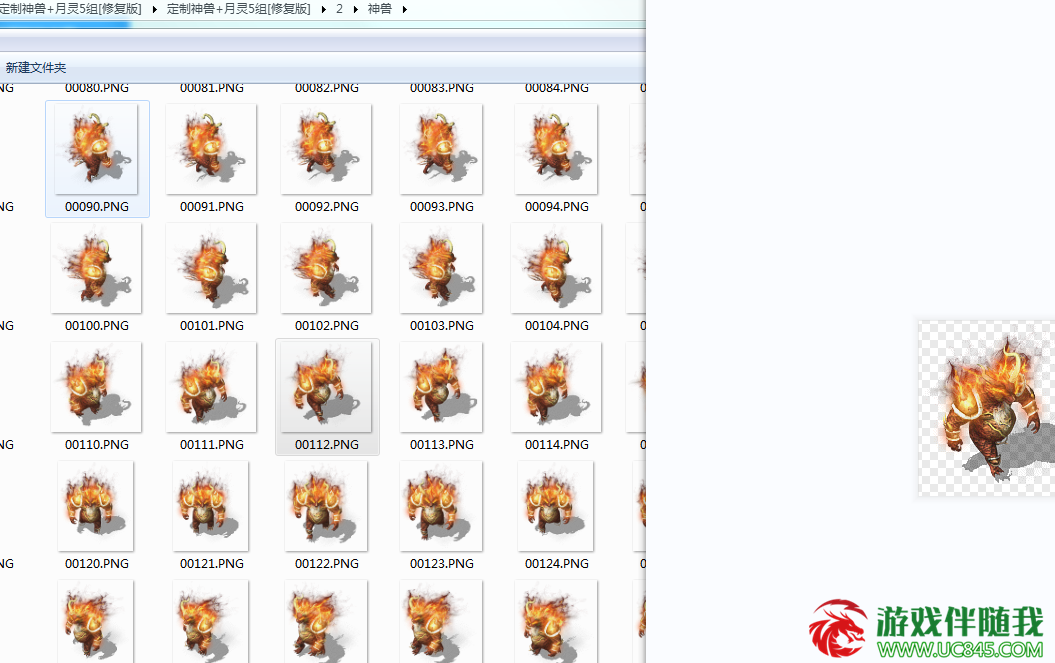
Task: Select the 00114.PNG file icon
Action: click(556, 387)
